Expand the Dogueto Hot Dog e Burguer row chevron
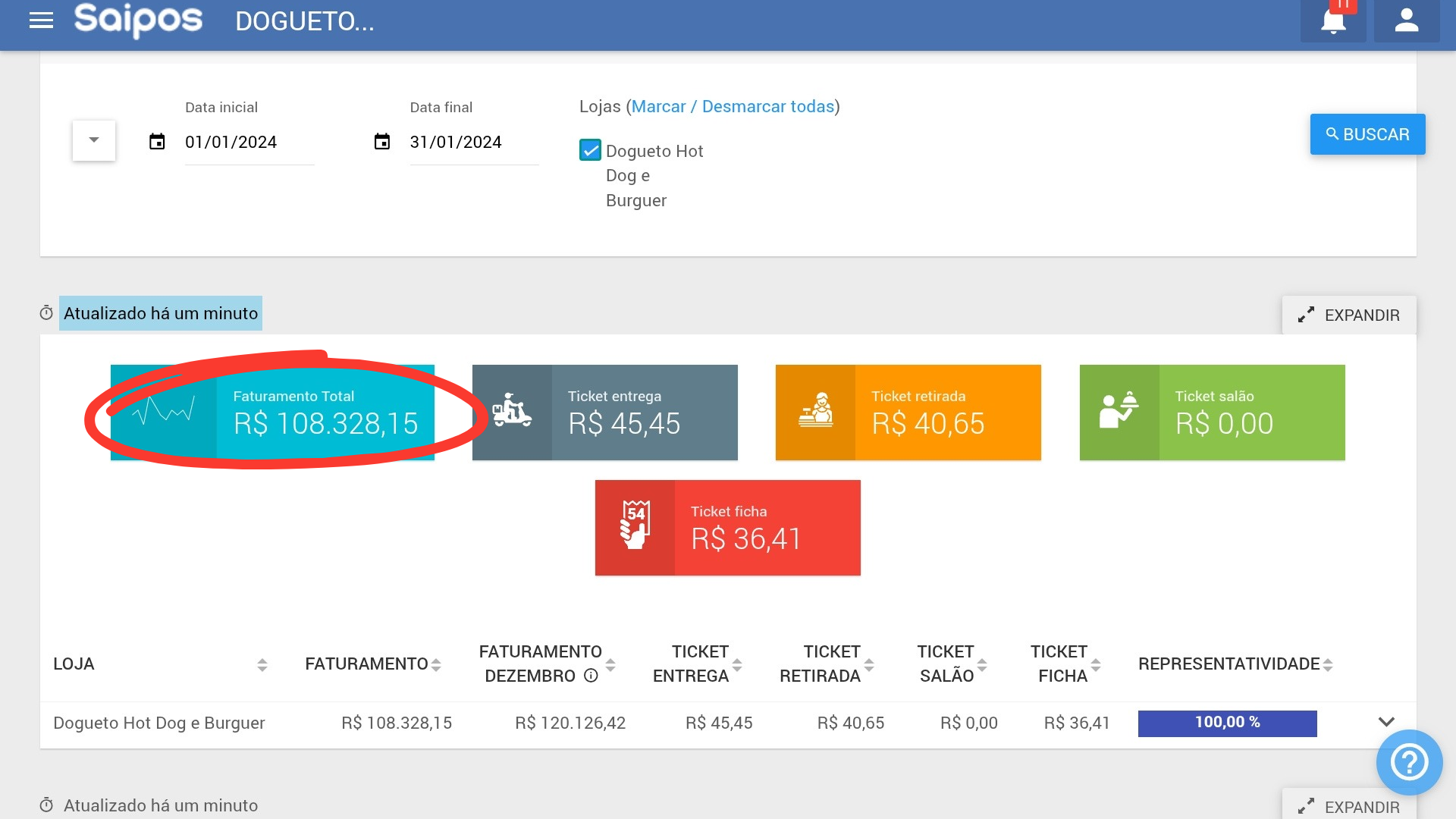Viewport: 1456px width, 819px height. 1386,722
